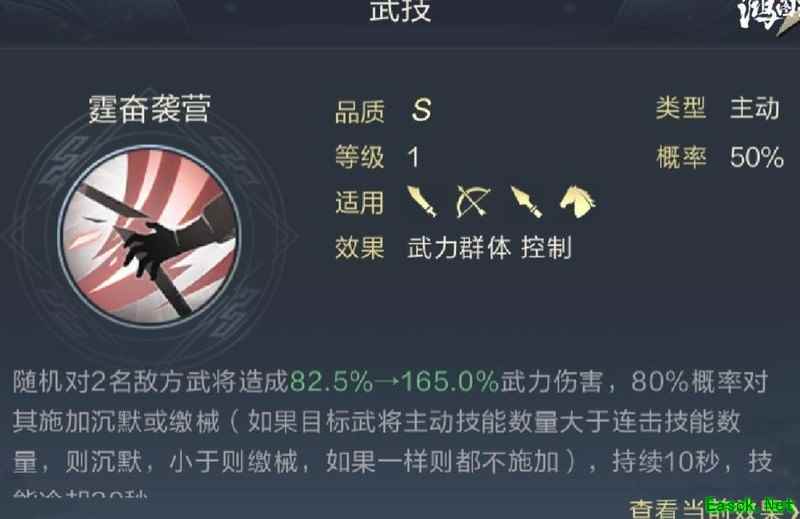Tap the circular 霆奋袭营 skill icon

pyautogui.click(x=149, y=236)
